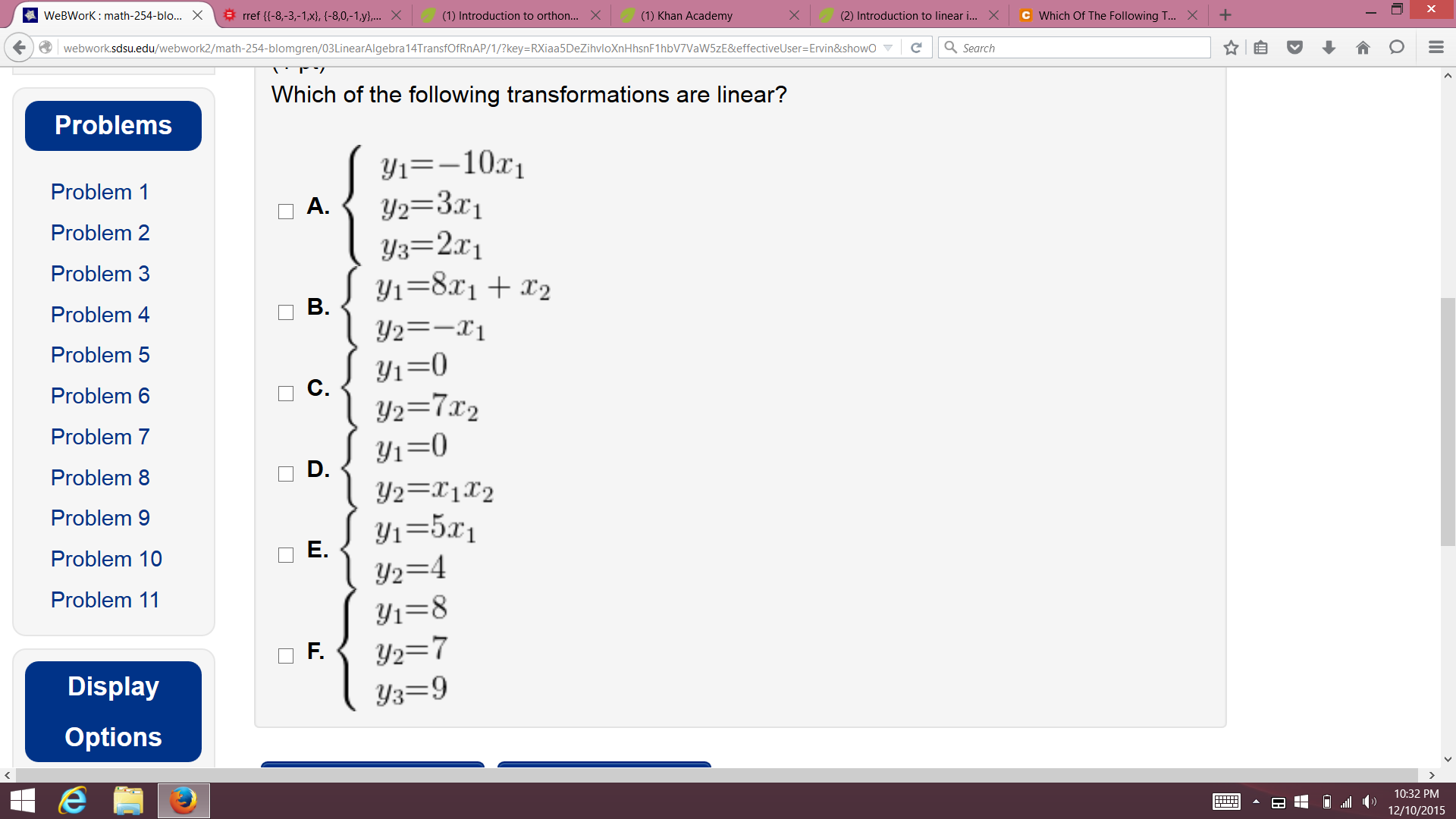Open the bookmarks list icon
The height and width of the screenshot is (819, 1456).
pos(1260,48)
